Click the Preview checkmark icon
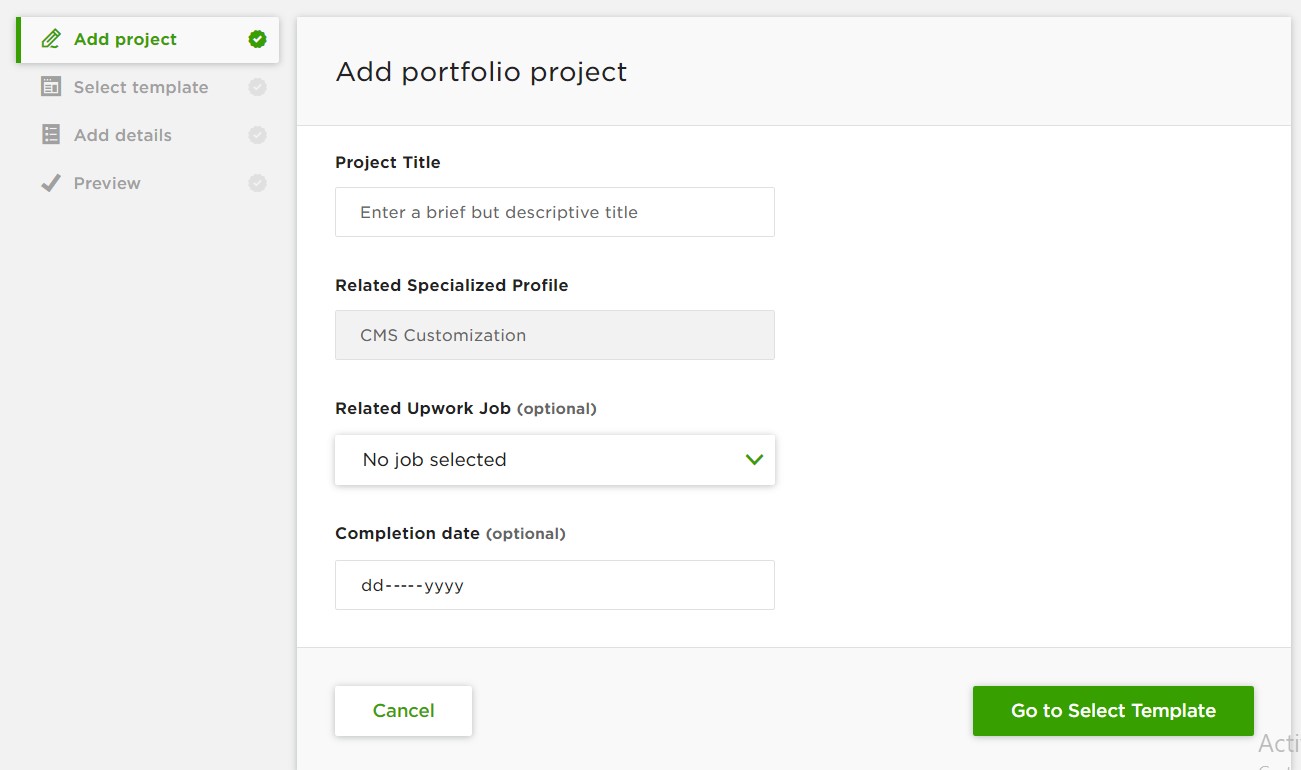The image size is (1301, 770). tap(49, 183)
